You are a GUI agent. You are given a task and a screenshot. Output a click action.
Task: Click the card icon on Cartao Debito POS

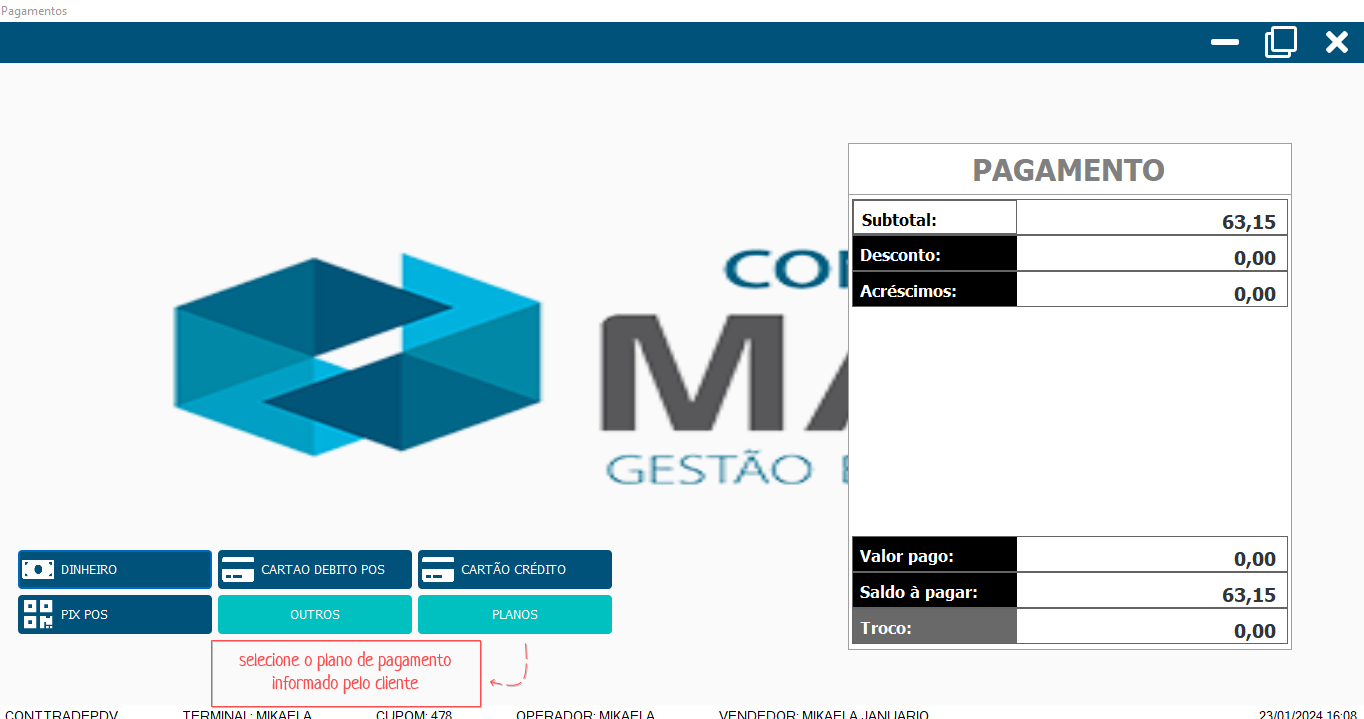(238, 570)
